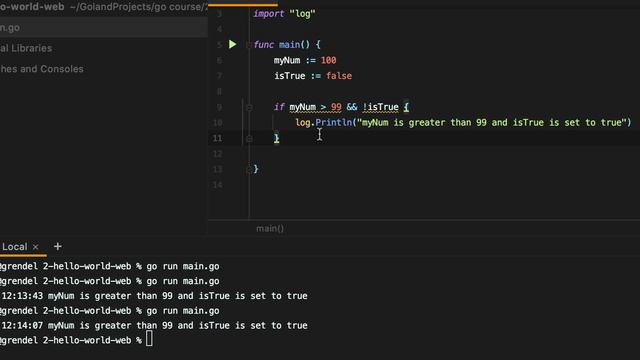Run main function with green gutter arrow

pyautogui.click(x=232, y=44)
